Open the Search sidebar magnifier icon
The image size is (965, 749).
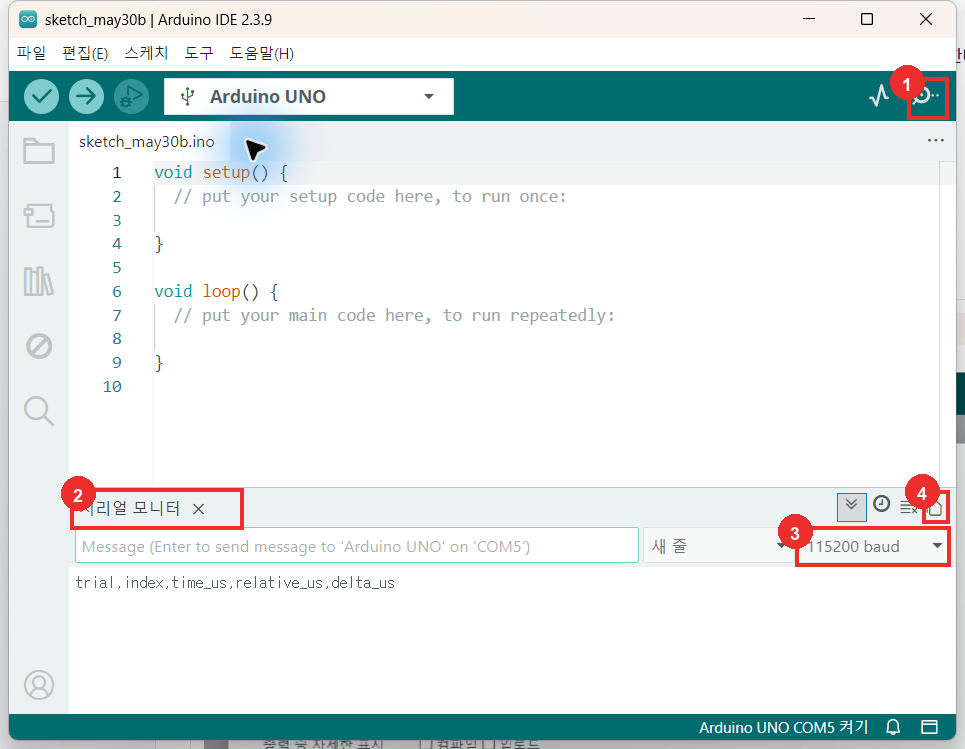(x=39, y=411)
